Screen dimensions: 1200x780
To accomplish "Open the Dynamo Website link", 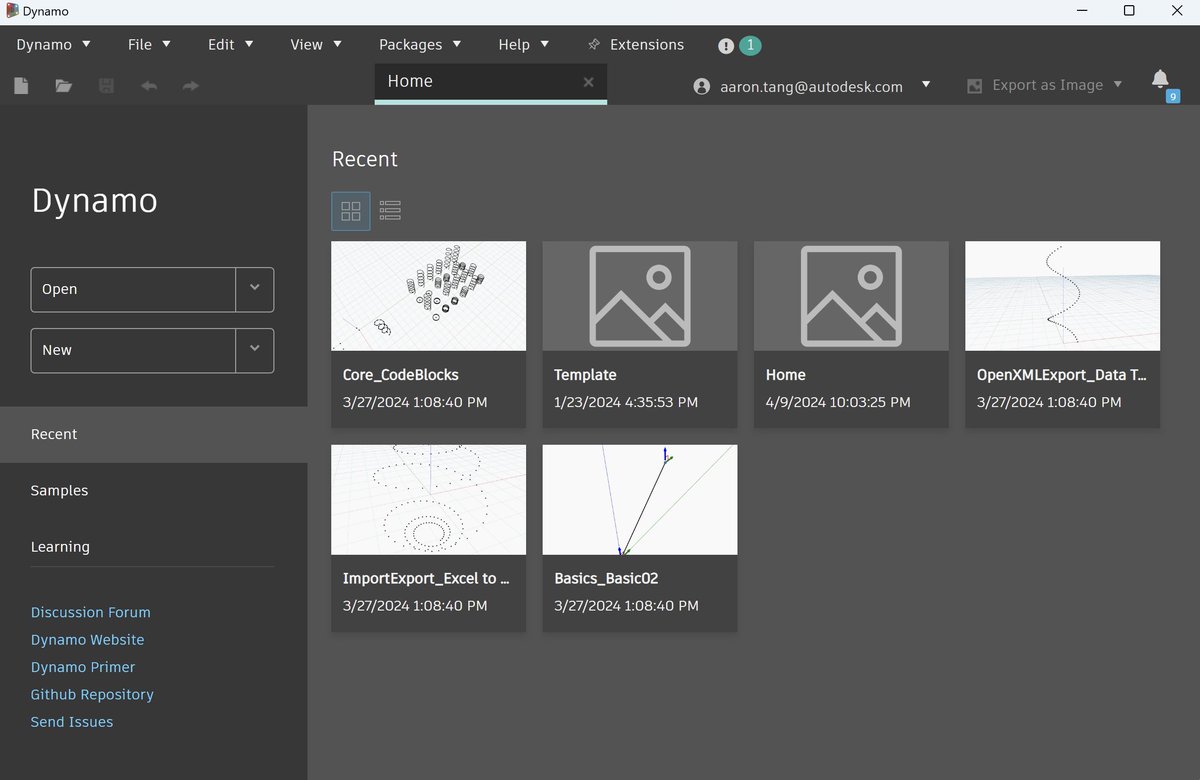I will pyautogui.click(x=88, y=639).
